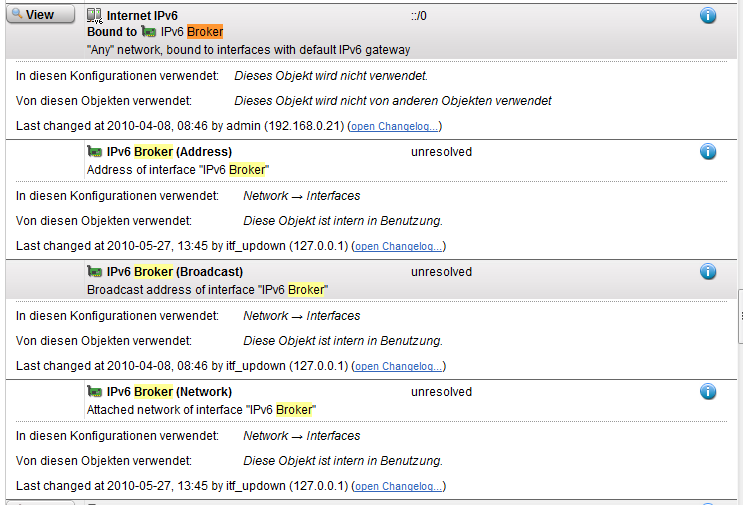
Task: Select the IPv6 Broker (Broadcast) object title
Action: click(x=174, y=271)
